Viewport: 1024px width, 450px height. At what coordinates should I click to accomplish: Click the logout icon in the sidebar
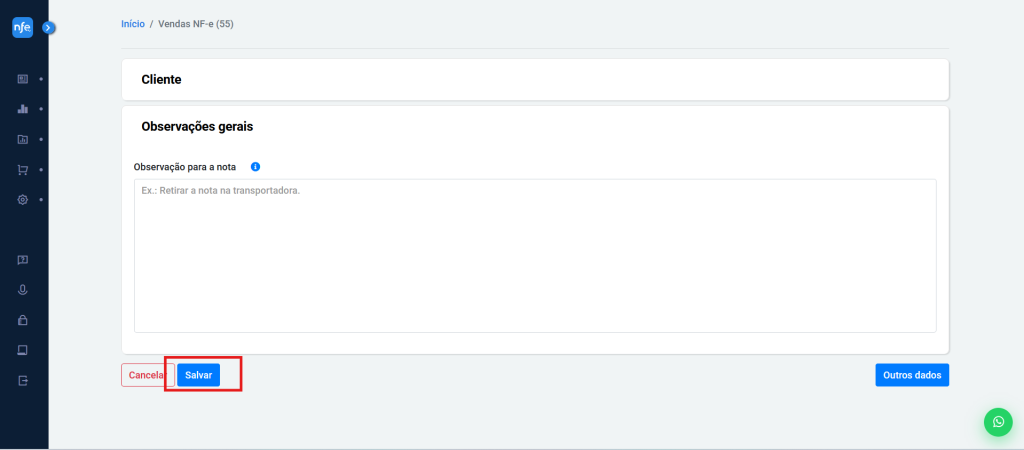coord(22,381)
